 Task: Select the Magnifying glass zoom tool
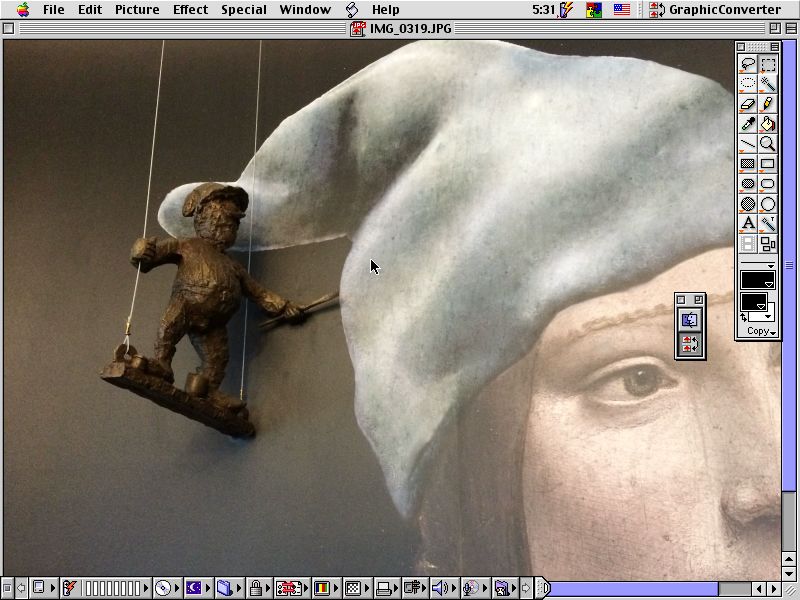[x=768, y=144]
